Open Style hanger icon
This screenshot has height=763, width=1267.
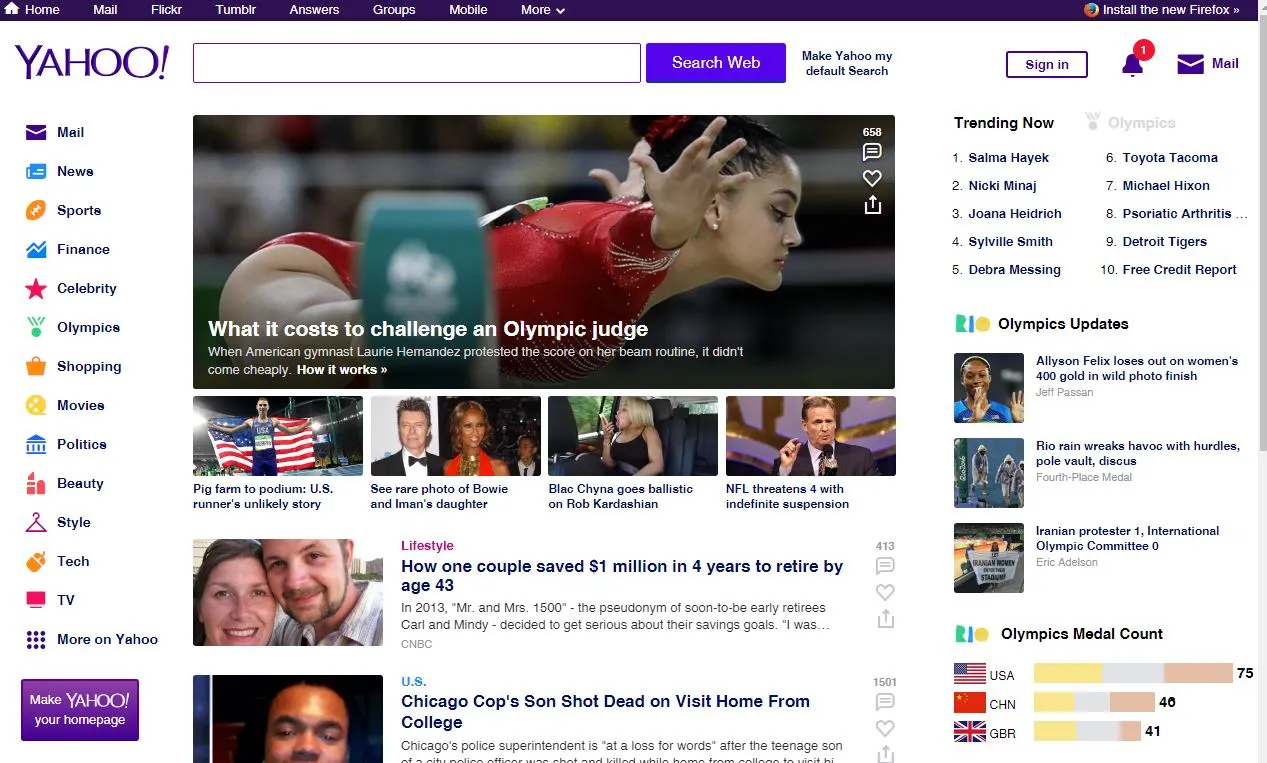(x=36, y=522)
